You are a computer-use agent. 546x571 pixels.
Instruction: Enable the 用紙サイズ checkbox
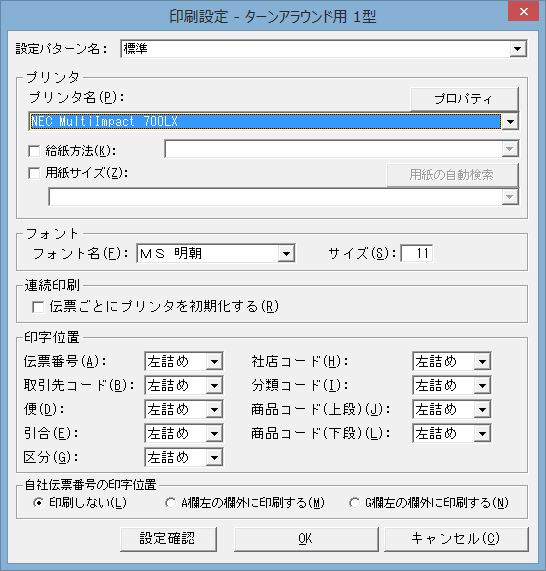pyautogui.click(x=34, y=173)
